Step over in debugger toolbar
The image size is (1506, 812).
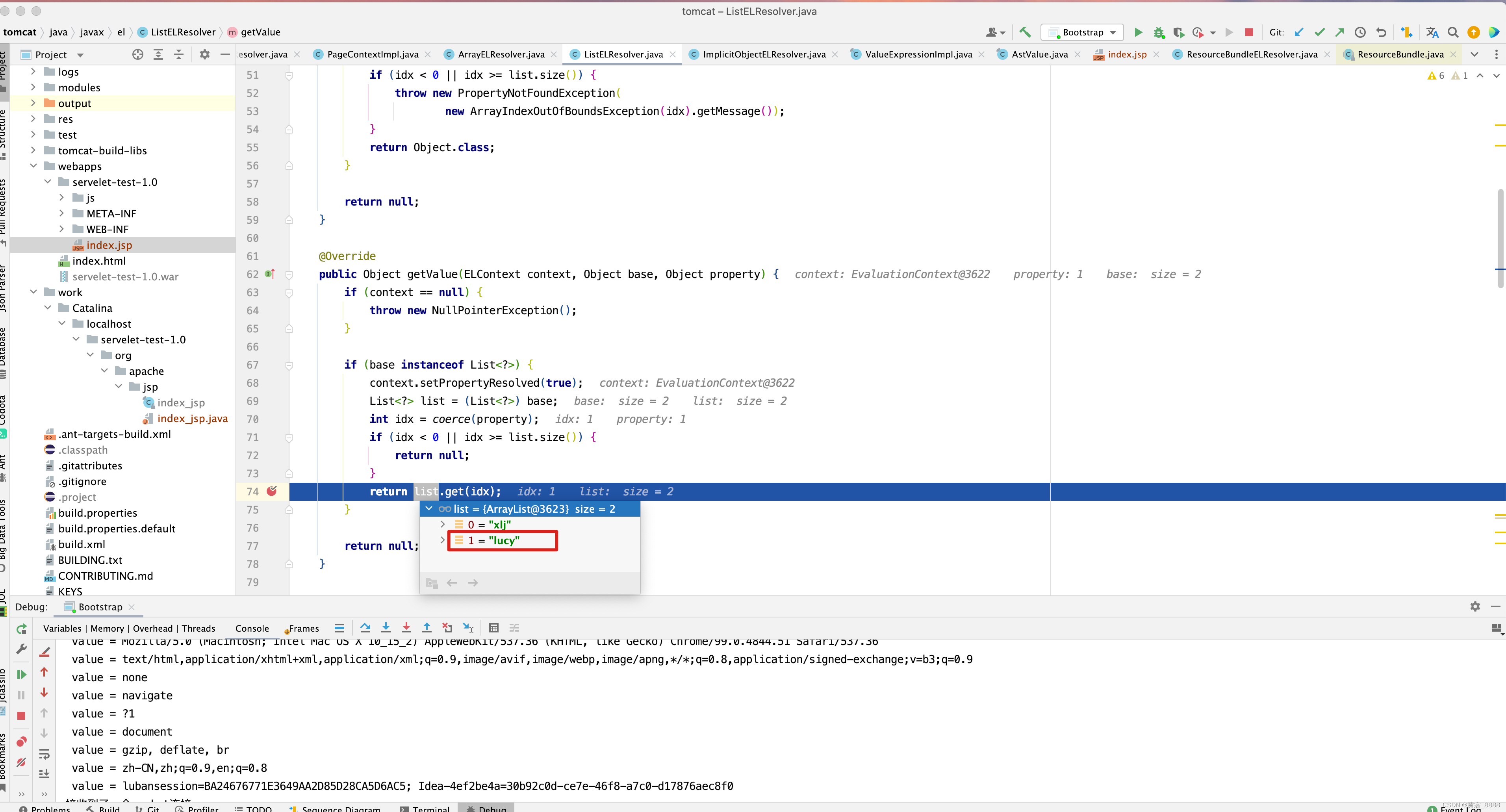tap(365, 628)
